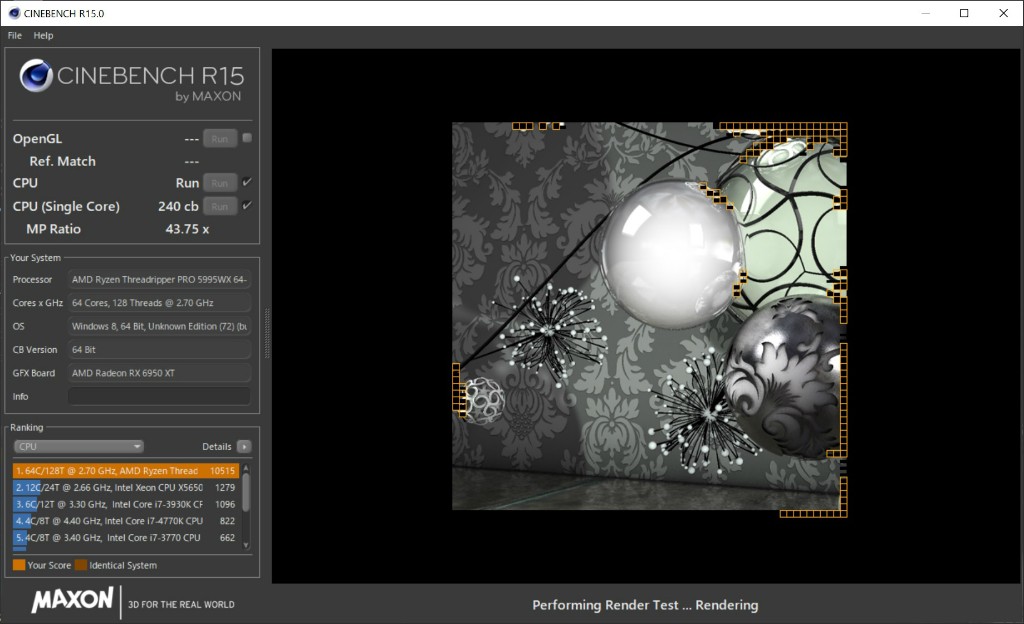This screenshot has height=624, width=1024.
Task: Click the Info text input field
Action: point(159,397)
